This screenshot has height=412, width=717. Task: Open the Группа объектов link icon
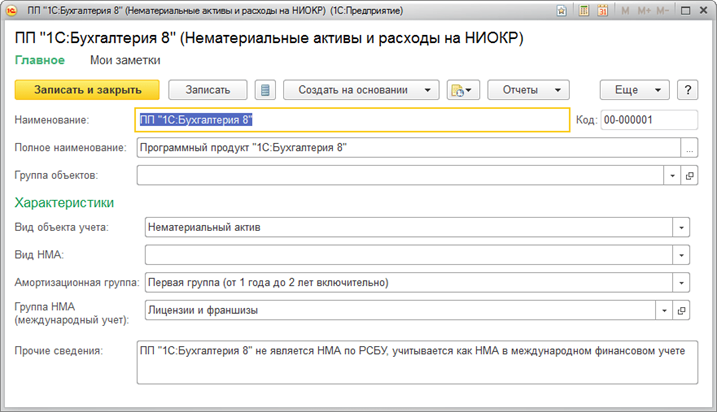[688, 175]
